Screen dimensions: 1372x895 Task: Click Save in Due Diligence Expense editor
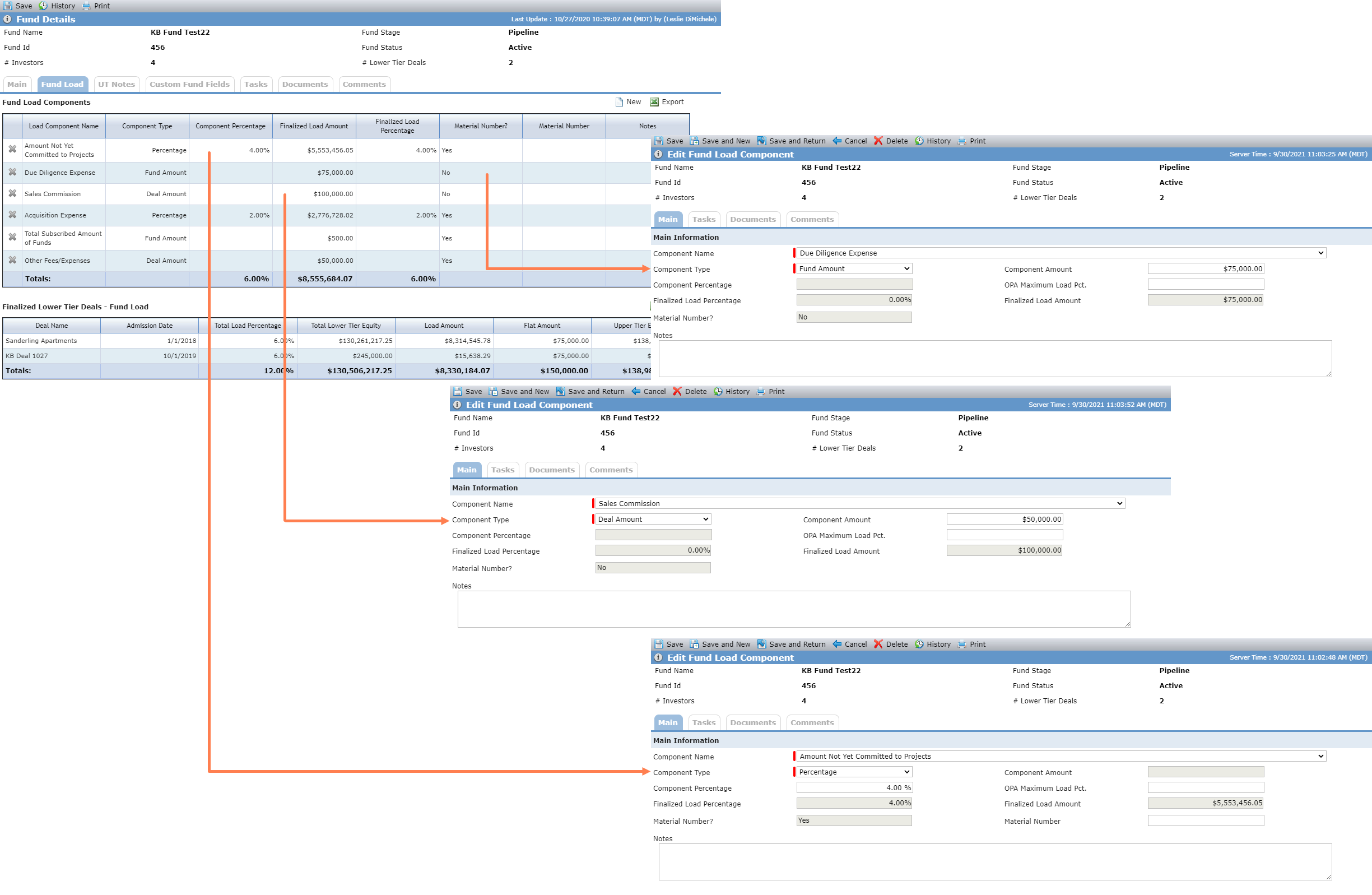tap(669, 141)
